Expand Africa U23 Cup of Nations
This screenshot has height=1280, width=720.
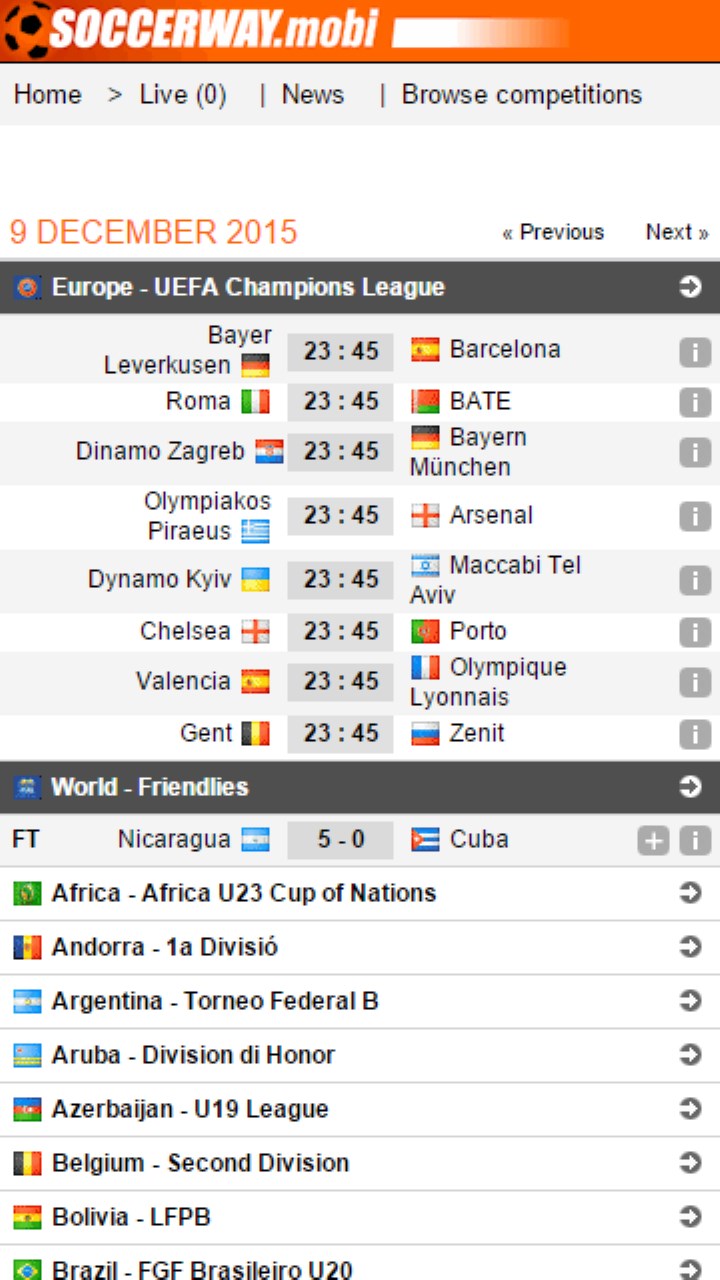click(x=690, y=893)
